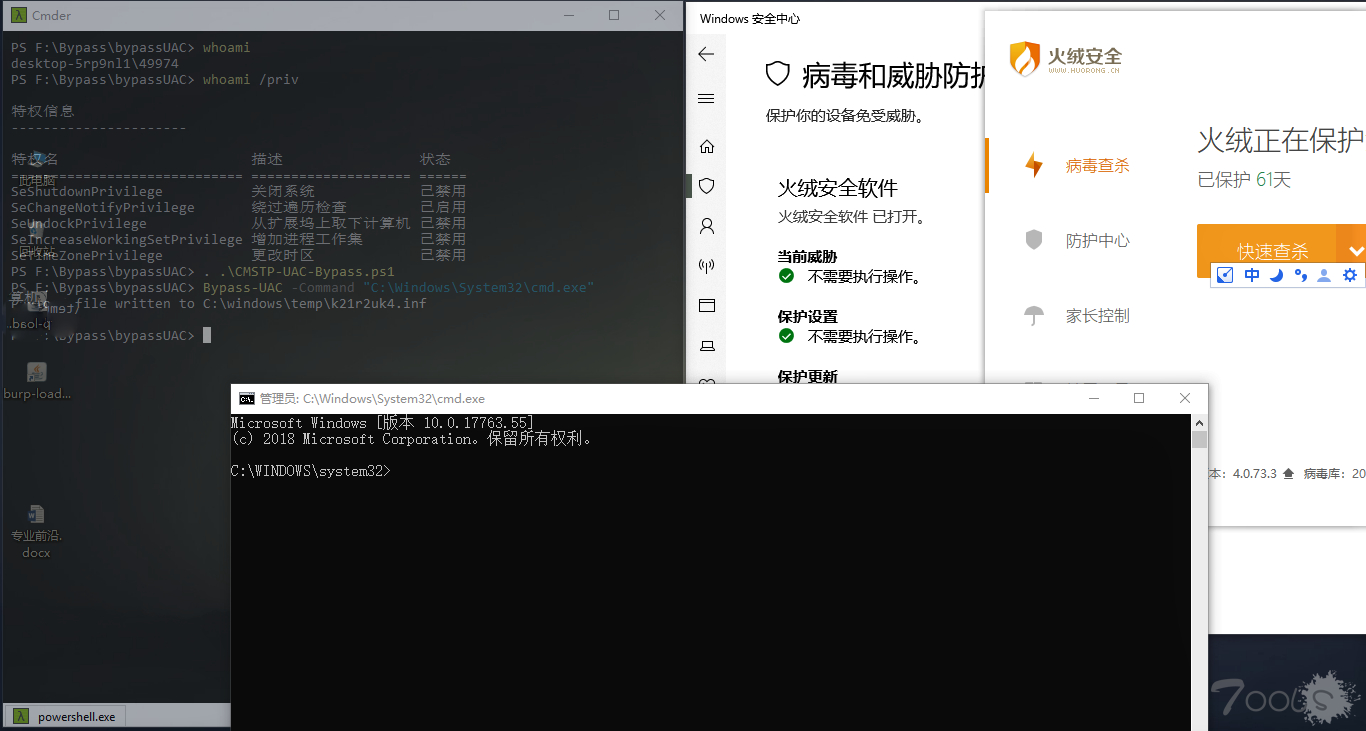Open account protection person icon in sidebar

tap(707, 226)
